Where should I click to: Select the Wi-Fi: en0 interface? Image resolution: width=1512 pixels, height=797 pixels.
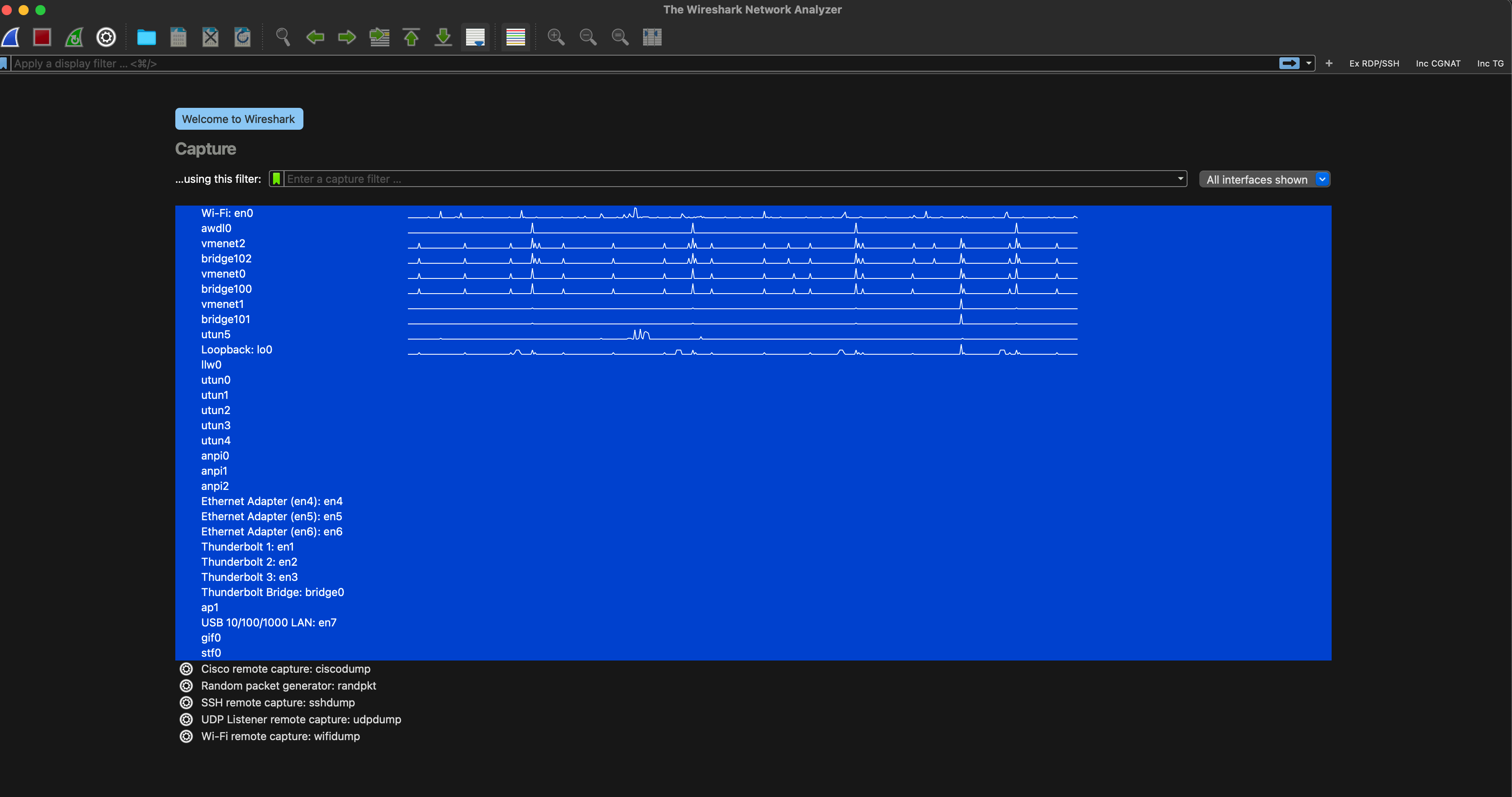(753, 213)
